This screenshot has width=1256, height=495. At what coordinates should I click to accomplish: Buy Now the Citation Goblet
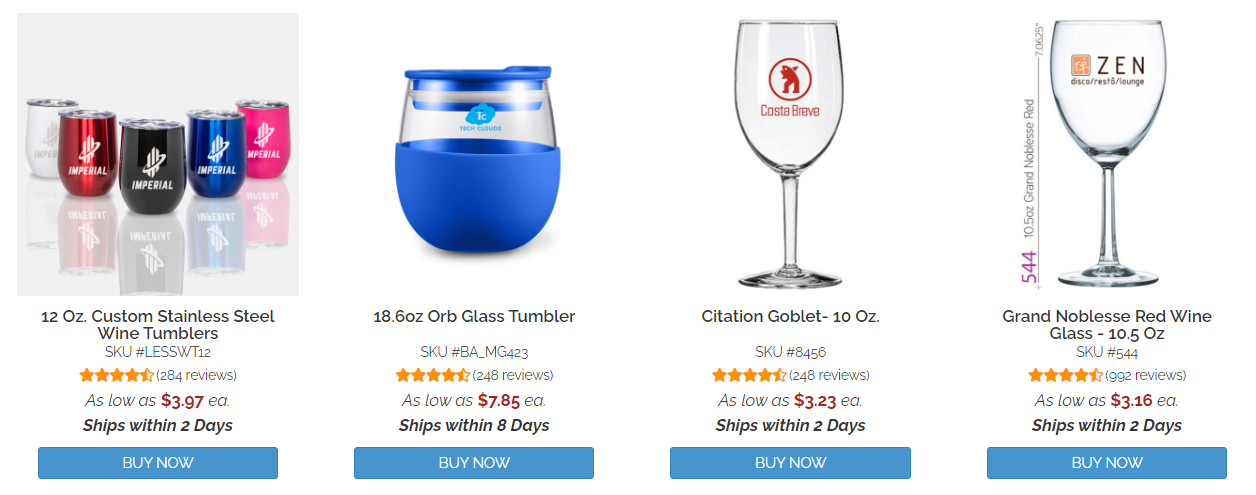pos(790,463)
